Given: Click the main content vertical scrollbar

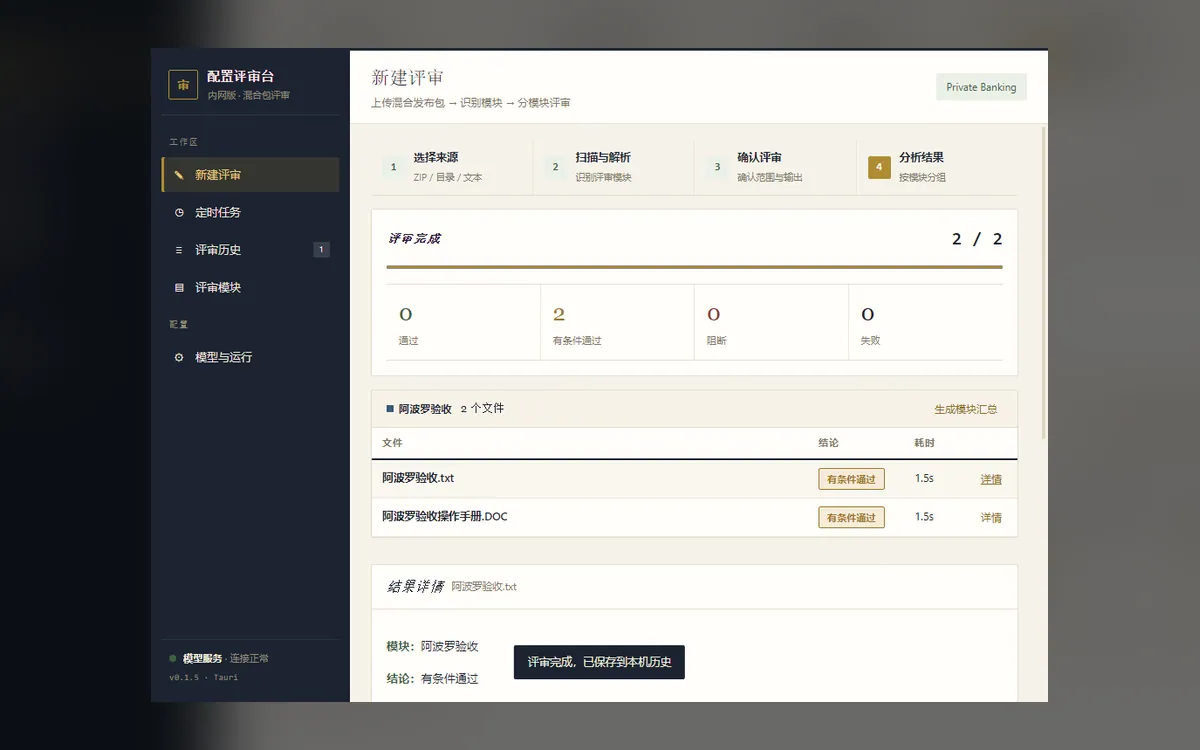Looking at the screenshot, I should (x=1044, y=283).
